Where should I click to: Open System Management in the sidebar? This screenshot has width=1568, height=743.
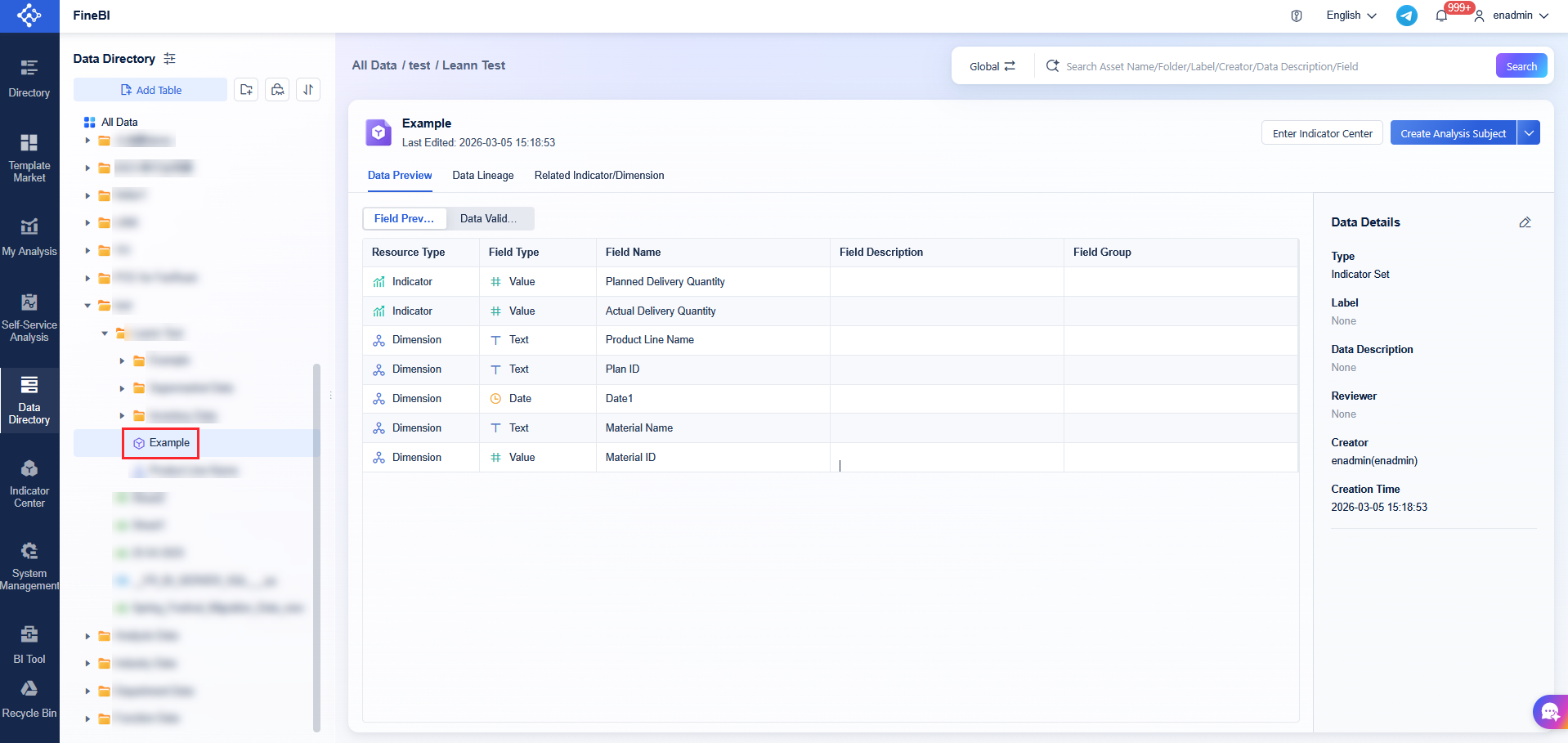[x=29, y=566]
